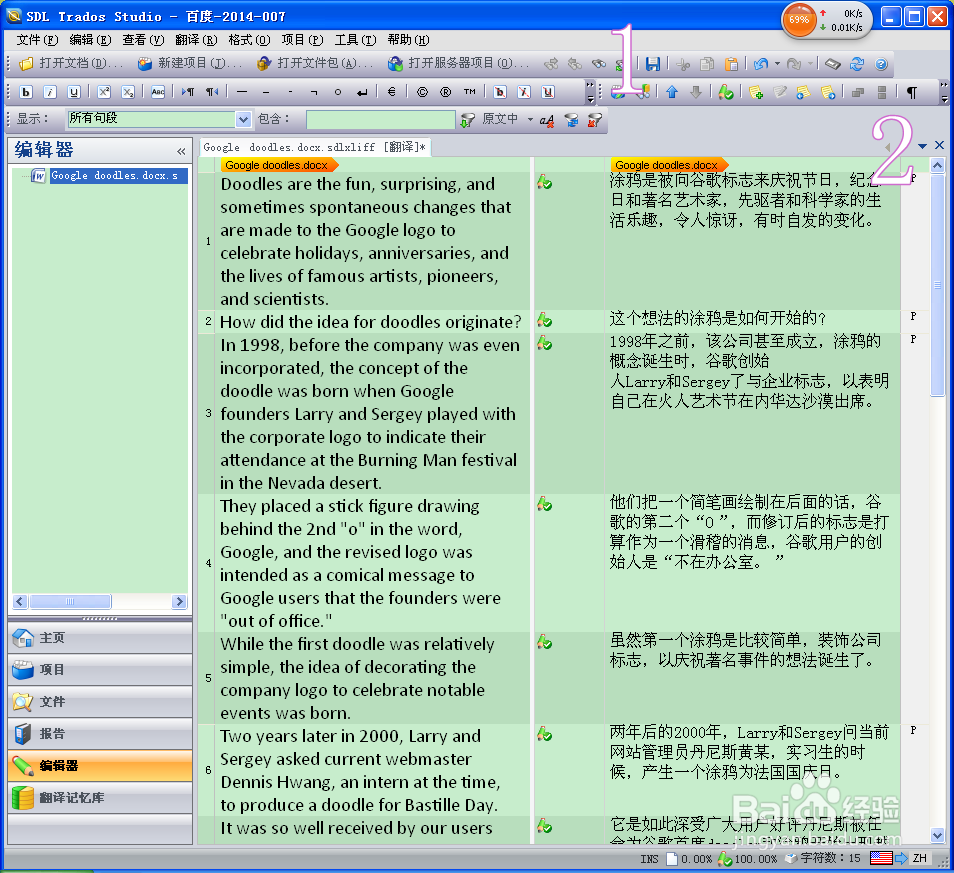954x873 pixels.
Task: Apply Superscript with the X² icon
Action: [104, 92]
